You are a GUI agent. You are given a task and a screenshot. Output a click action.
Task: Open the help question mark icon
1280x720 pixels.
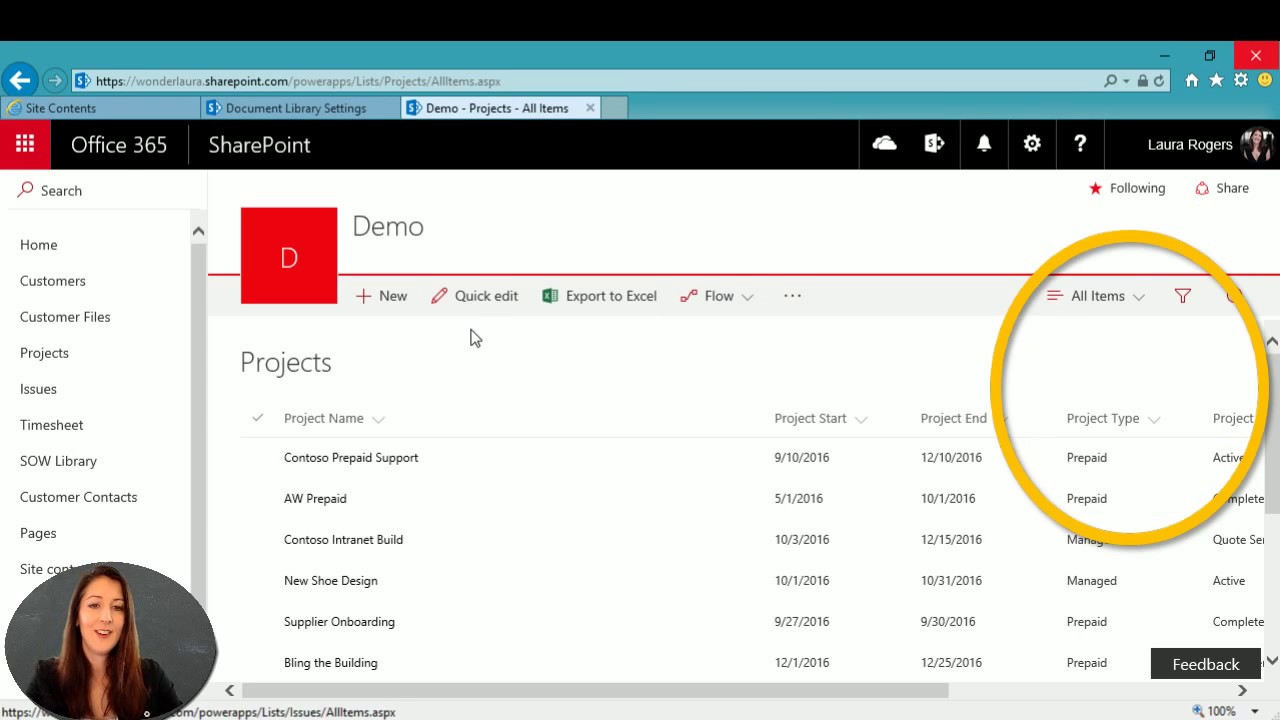(1080, 144)
